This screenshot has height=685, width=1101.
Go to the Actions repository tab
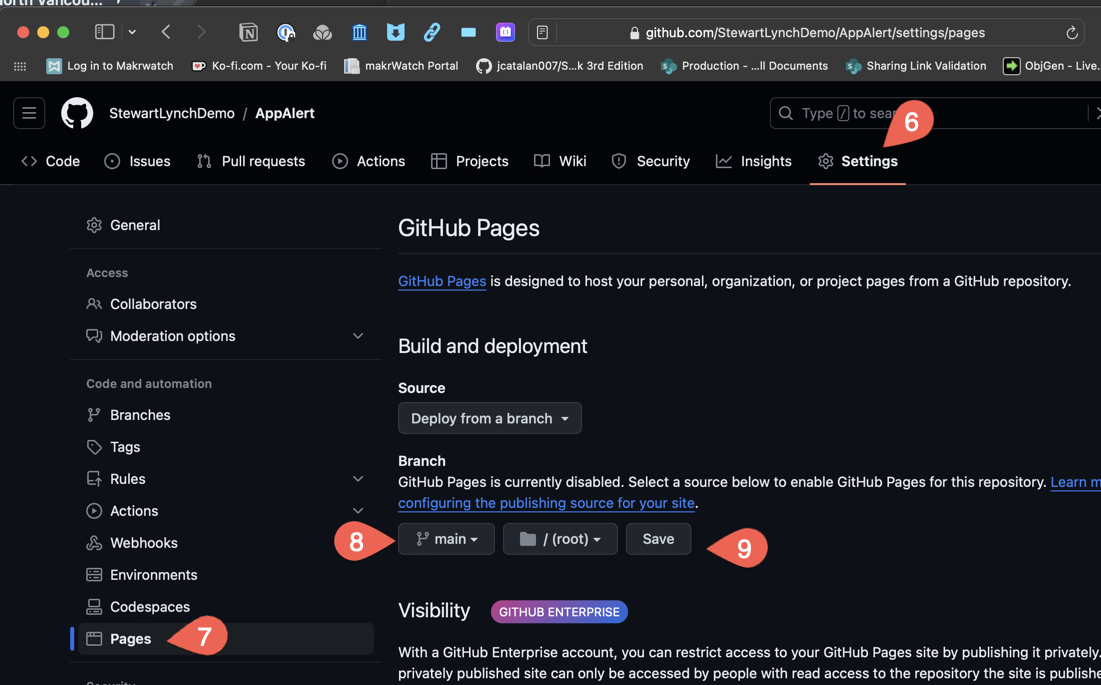[369, 161]
